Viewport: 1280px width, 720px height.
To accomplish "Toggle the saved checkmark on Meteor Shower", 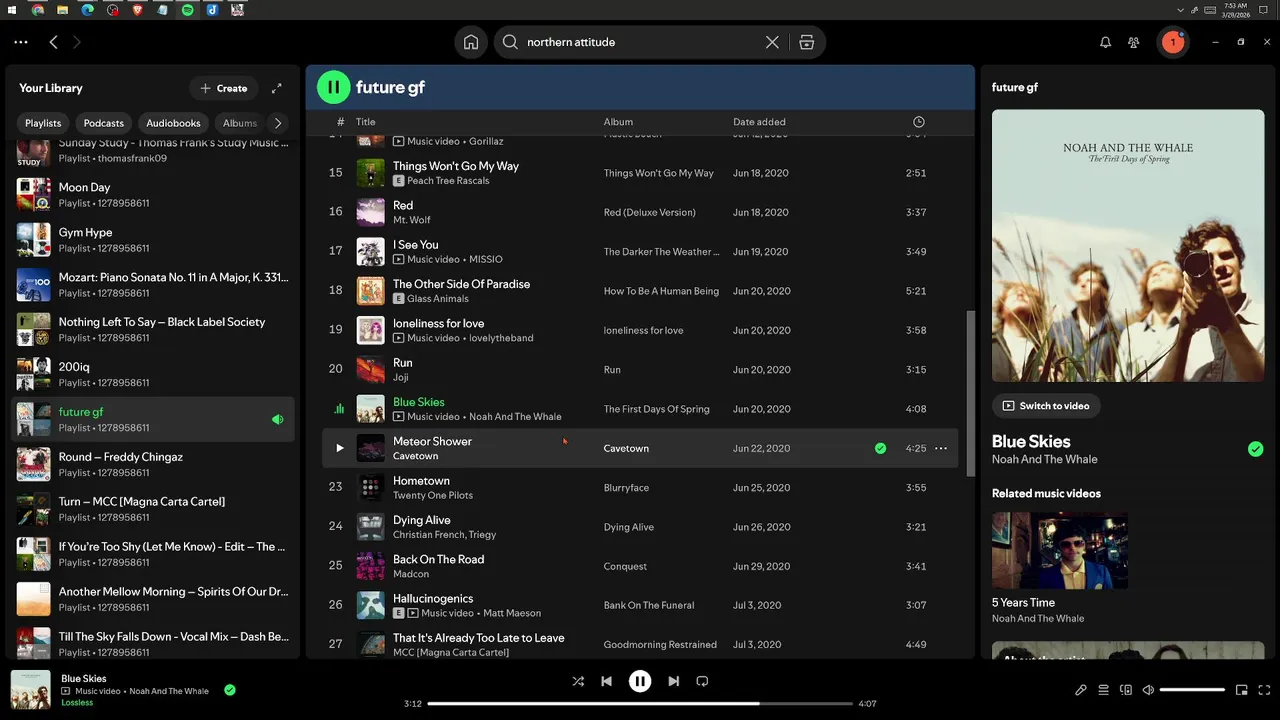I will coord(880,448).
